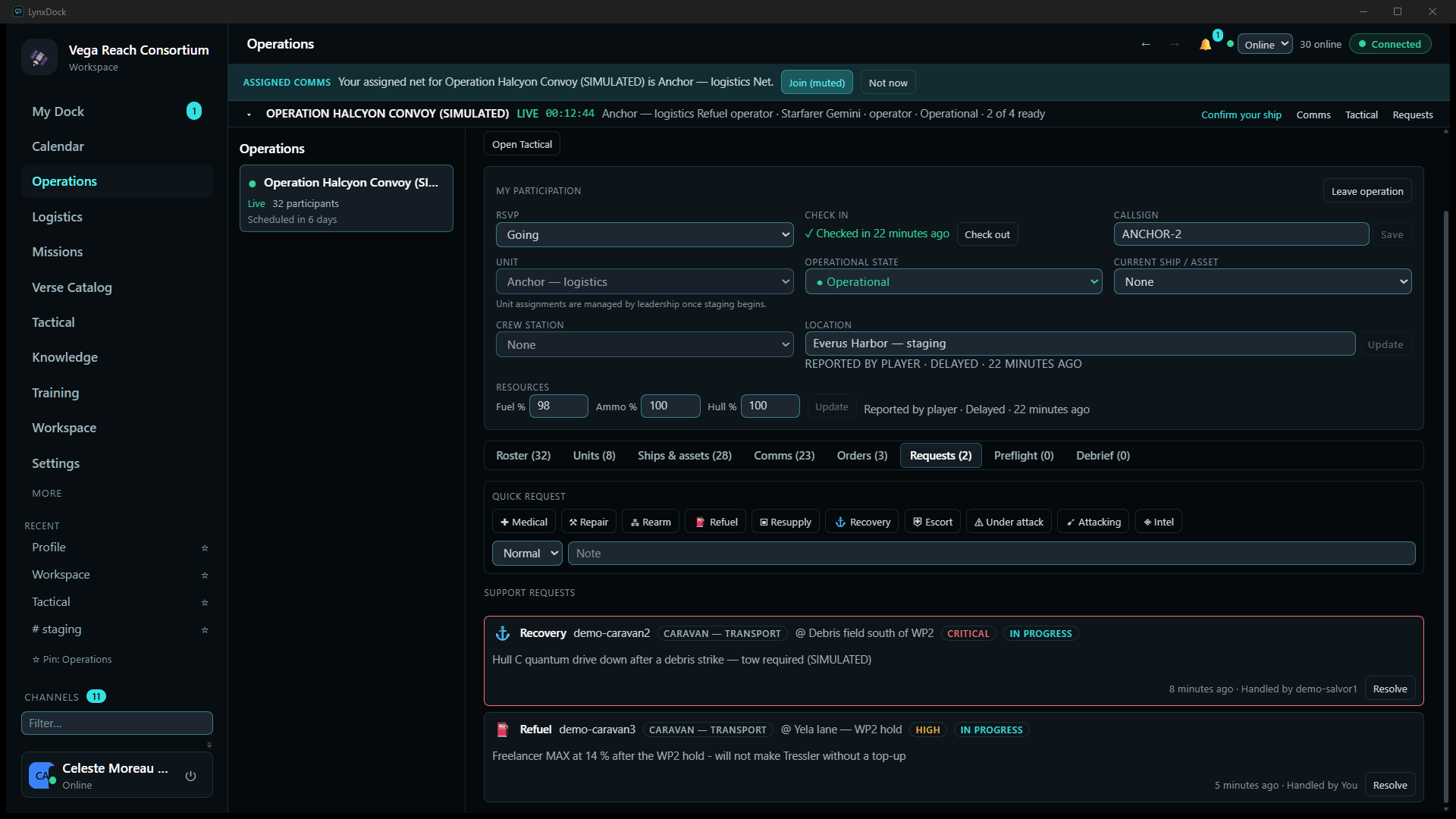Send a Refuel quick request
This screenshot has height=819, width=1456.
pos(716,522)
